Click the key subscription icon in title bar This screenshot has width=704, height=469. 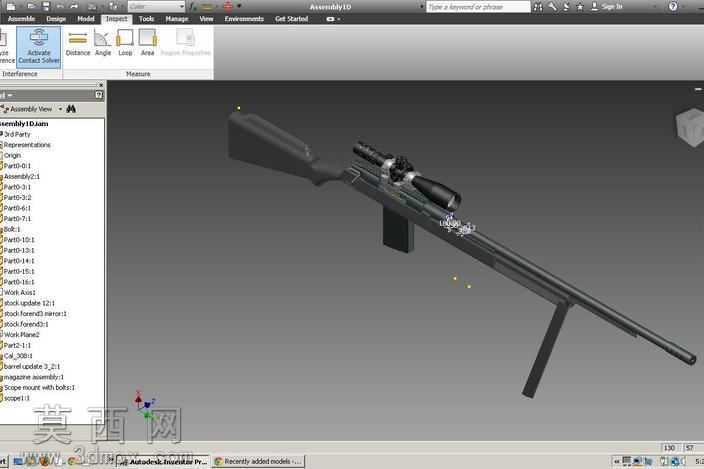tap(552, 7)
